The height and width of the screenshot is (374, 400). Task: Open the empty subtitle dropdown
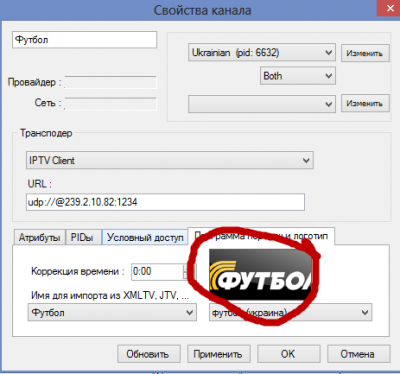[262, 104]
